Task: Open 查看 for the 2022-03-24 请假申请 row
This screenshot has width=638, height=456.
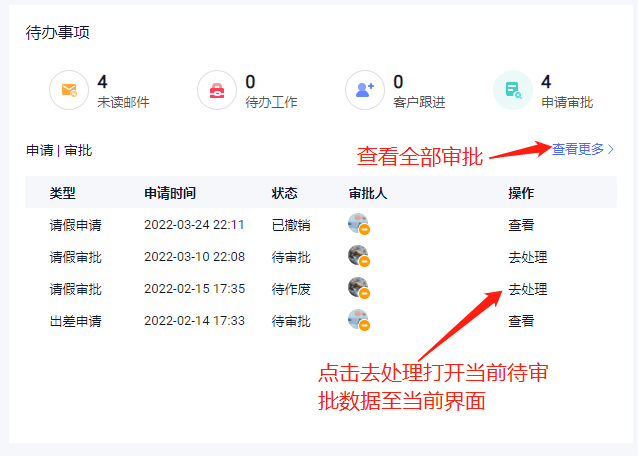Action: point(521,225)
